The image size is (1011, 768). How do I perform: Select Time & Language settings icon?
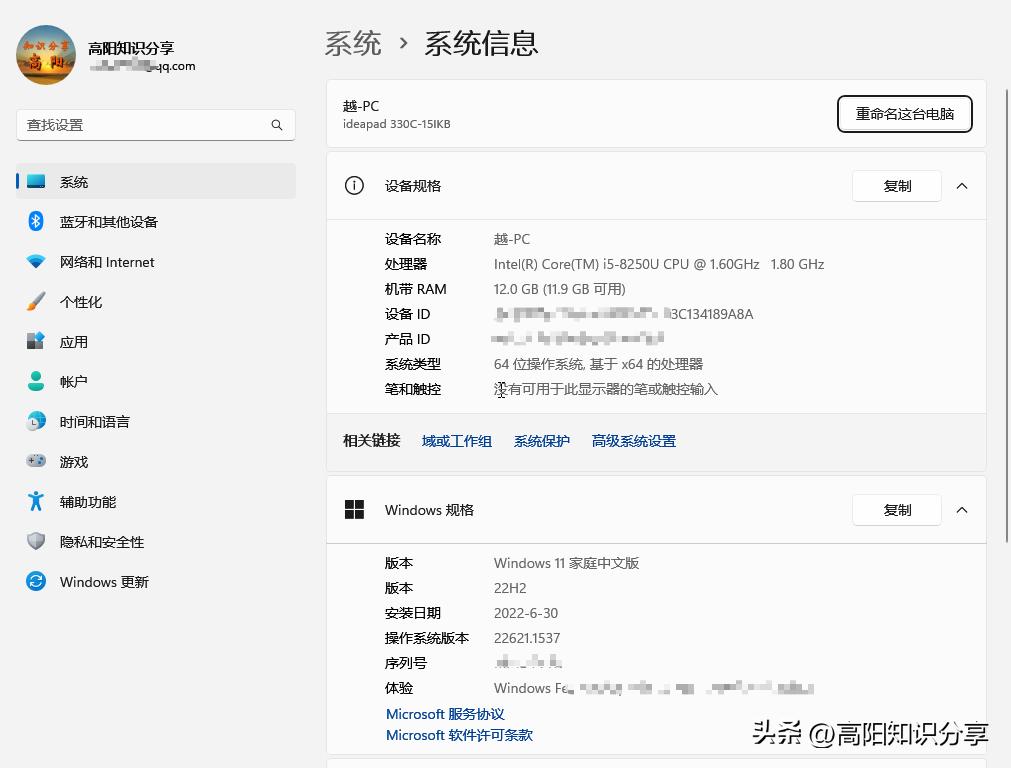pos(36,421)
